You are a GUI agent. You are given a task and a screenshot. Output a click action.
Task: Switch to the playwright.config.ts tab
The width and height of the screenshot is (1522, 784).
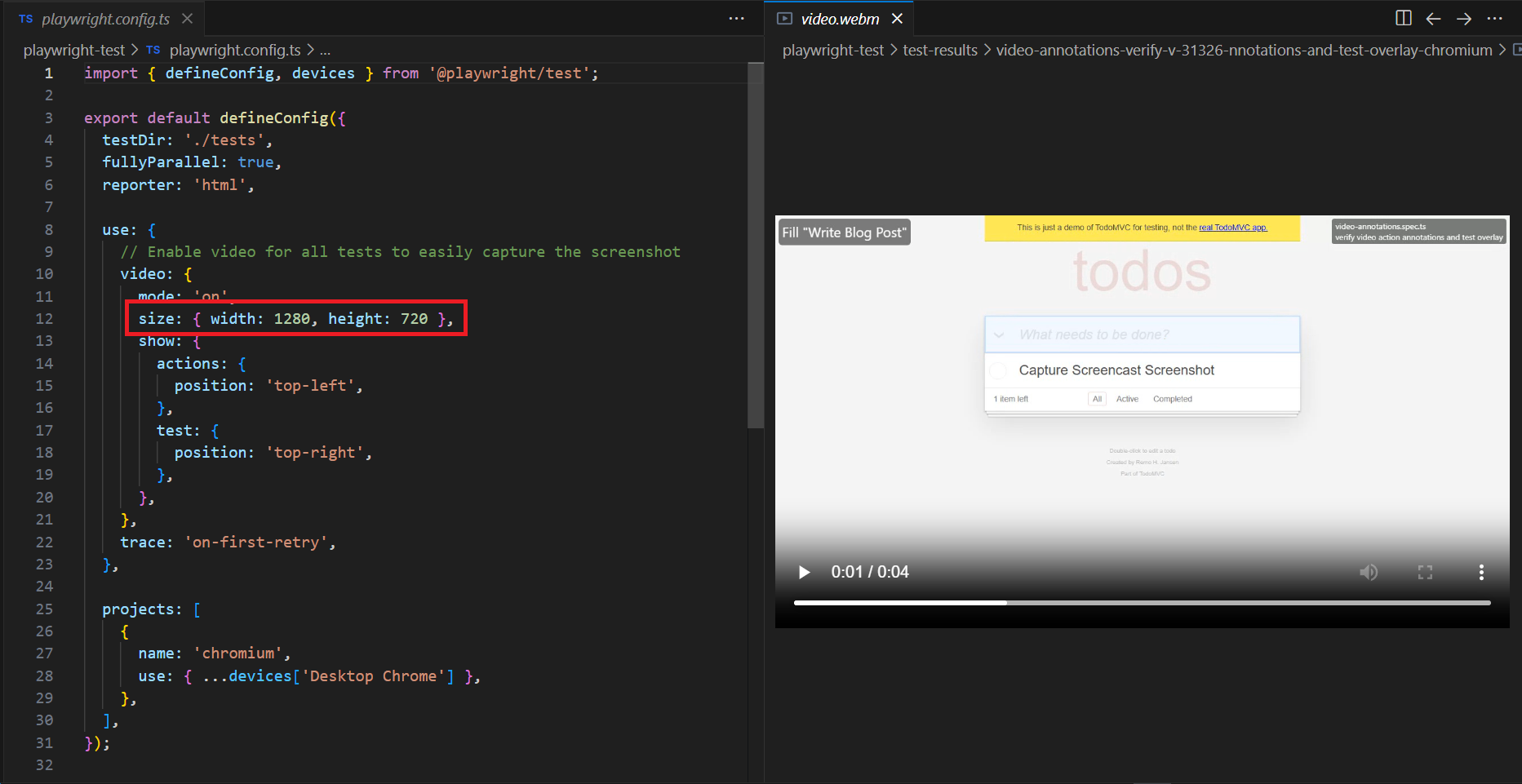pos(105,19)
